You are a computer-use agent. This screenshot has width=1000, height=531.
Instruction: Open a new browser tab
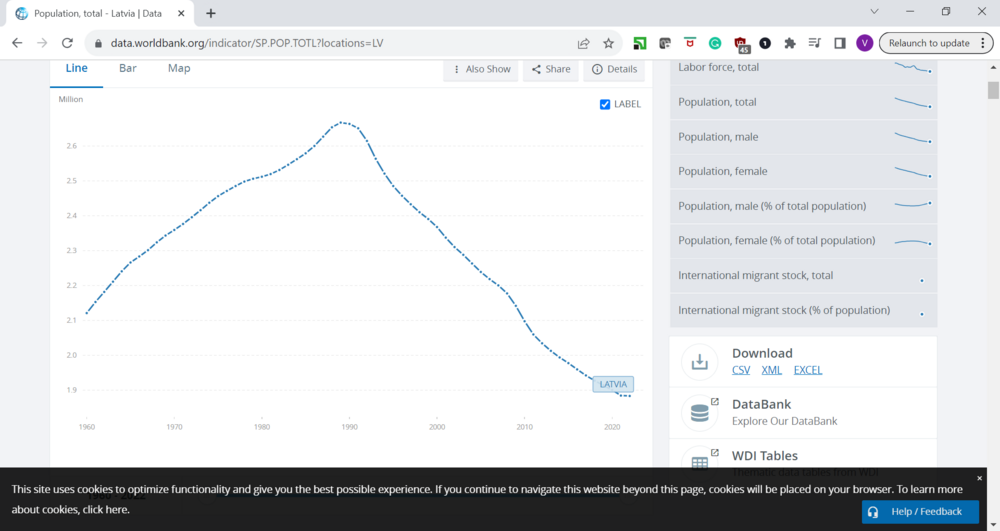[211, 13]
